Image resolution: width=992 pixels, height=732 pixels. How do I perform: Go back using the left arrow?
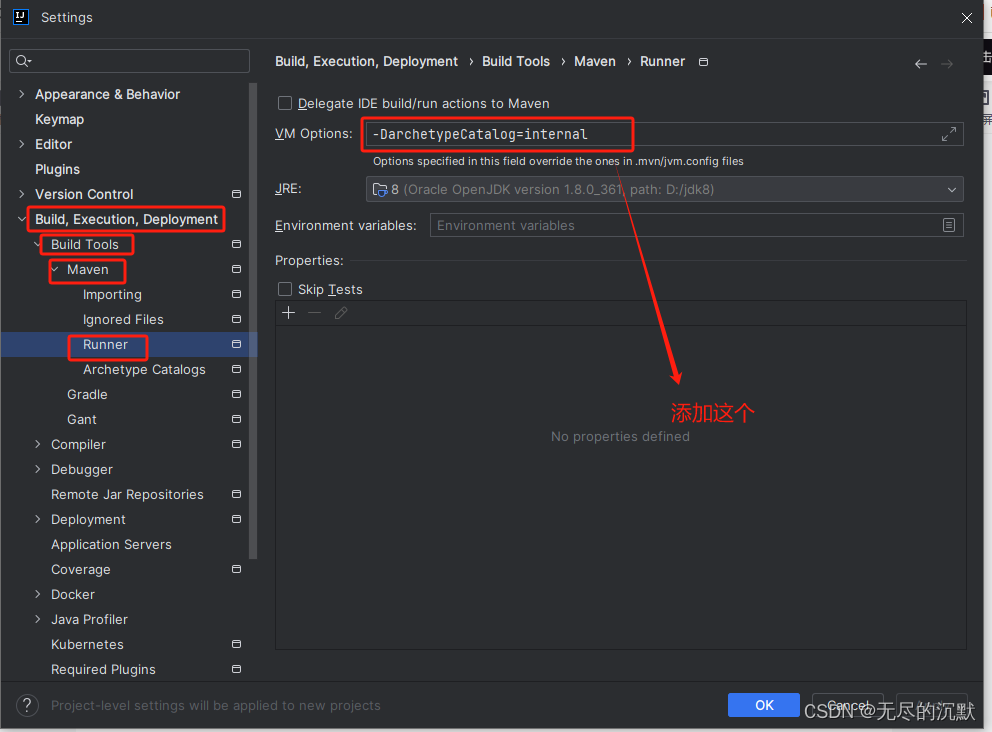[x=921, y=64]
